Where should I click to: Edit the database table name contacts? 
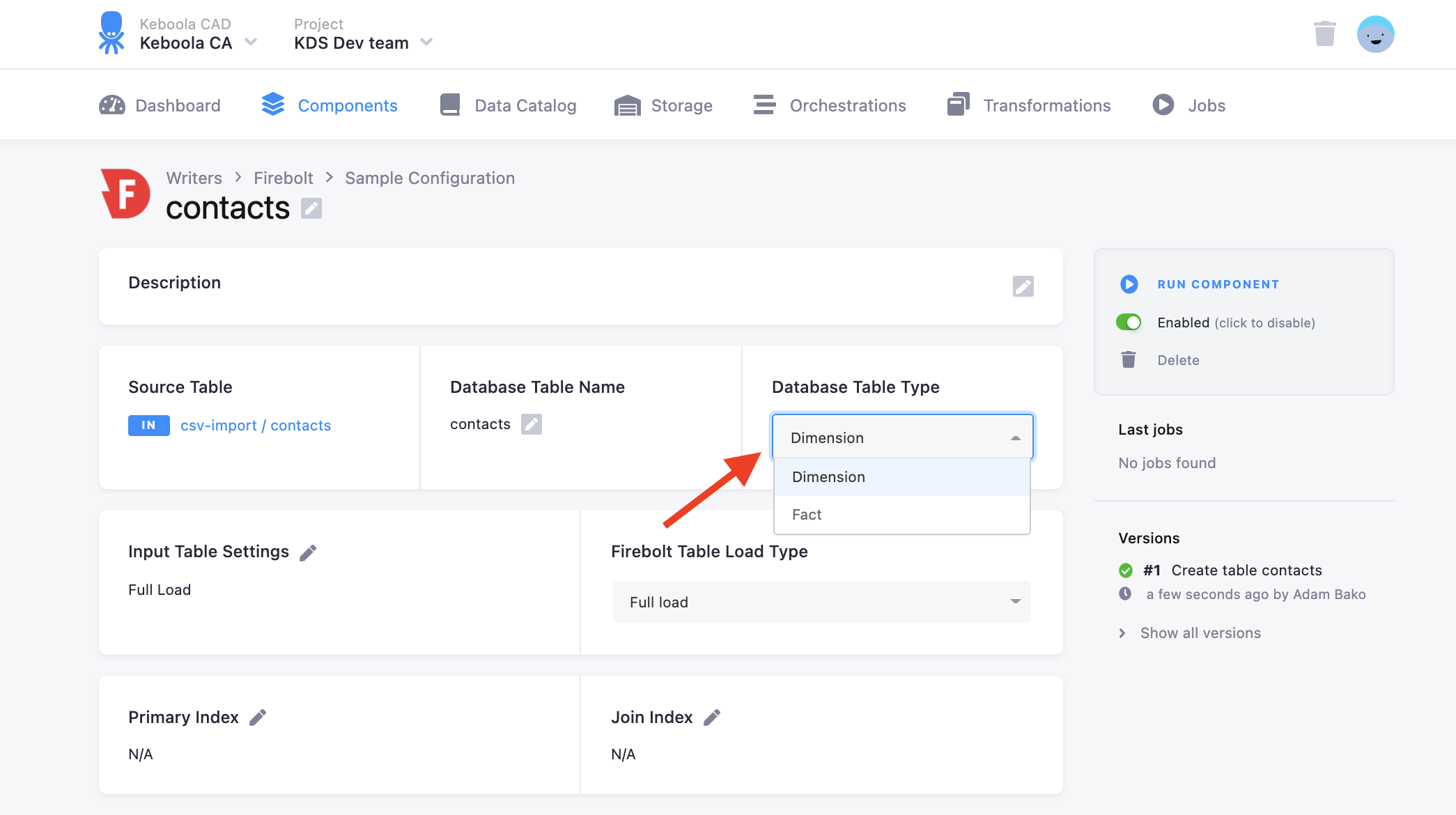click(532, 424)
